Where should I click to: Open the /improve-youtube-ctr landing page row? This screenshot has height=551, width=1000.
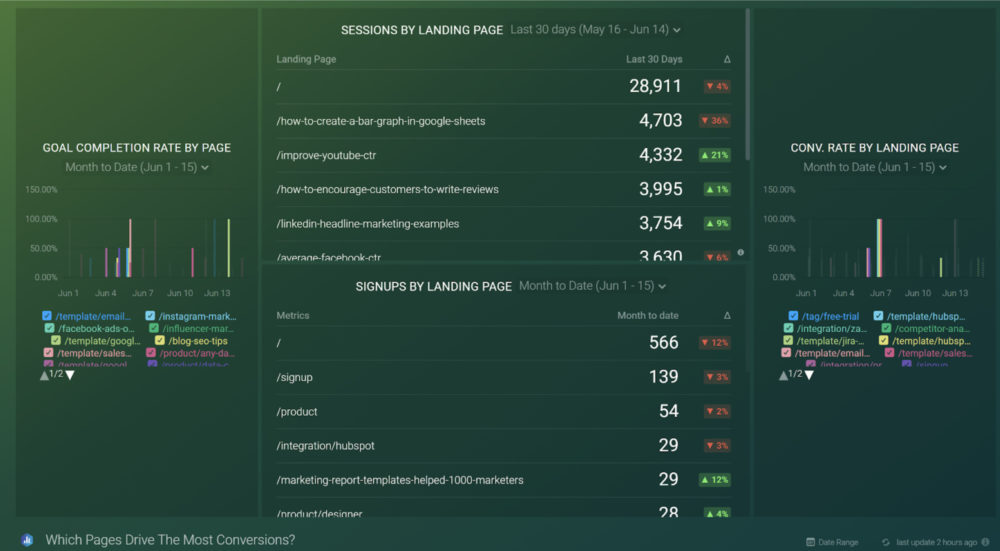326,155
